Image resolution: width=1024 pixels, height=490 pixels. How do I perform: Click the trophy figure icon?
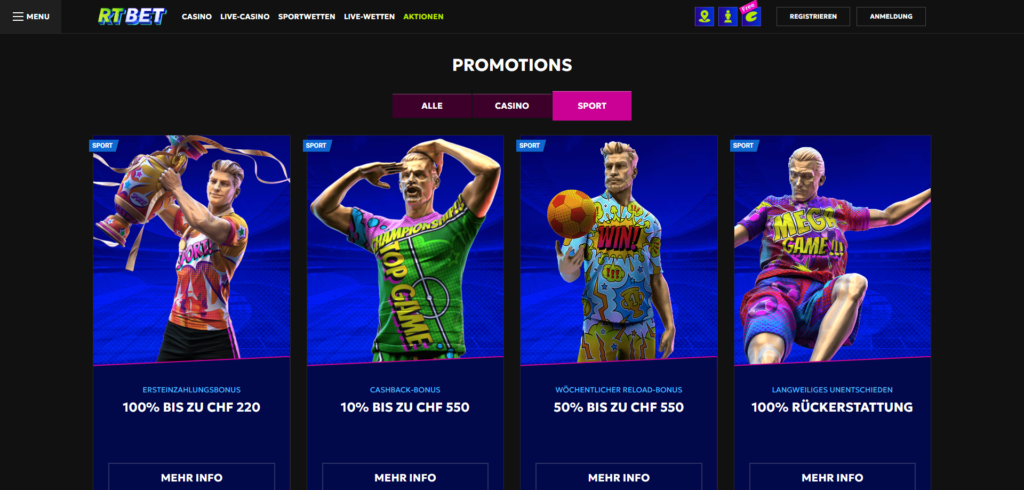(728, 16)
